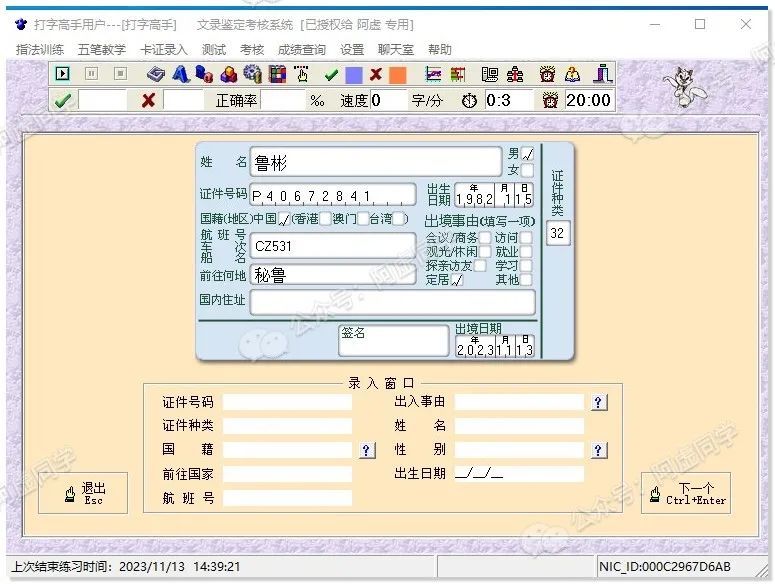
Task: Click the pause toolbar button
Action: (91, 74)
